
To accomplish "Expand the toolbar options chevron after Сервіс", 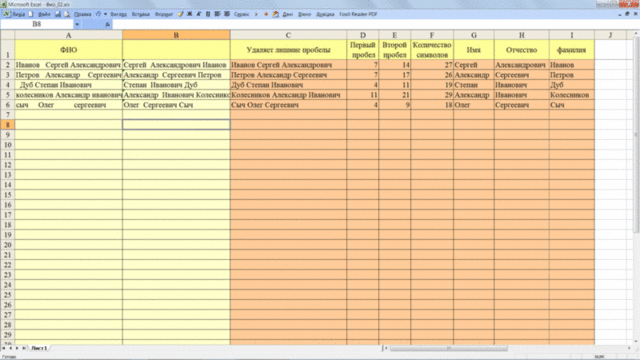I will coord(256,14).
